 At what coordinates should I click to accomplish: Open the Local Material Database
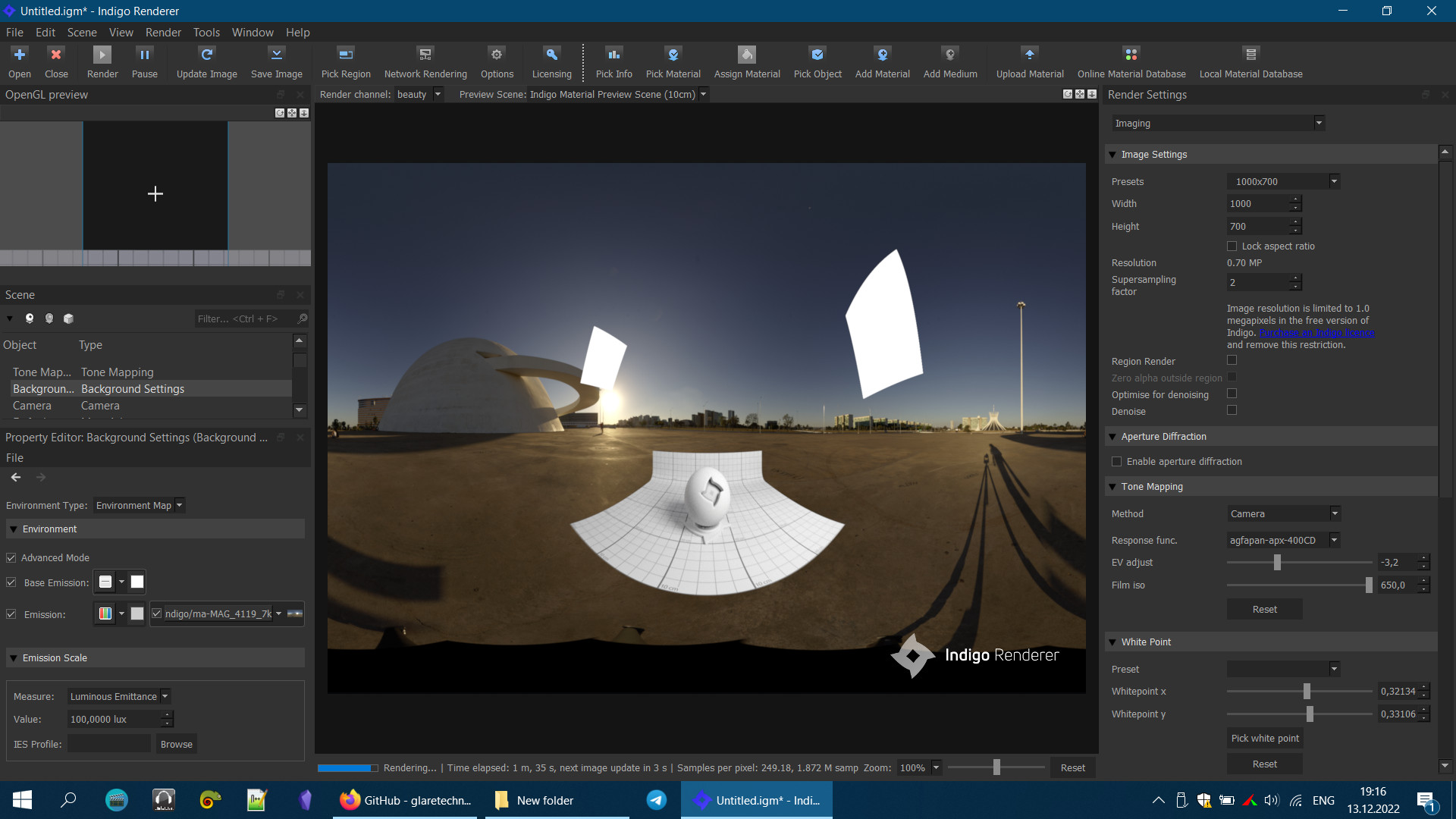(x=1251, y=55)
